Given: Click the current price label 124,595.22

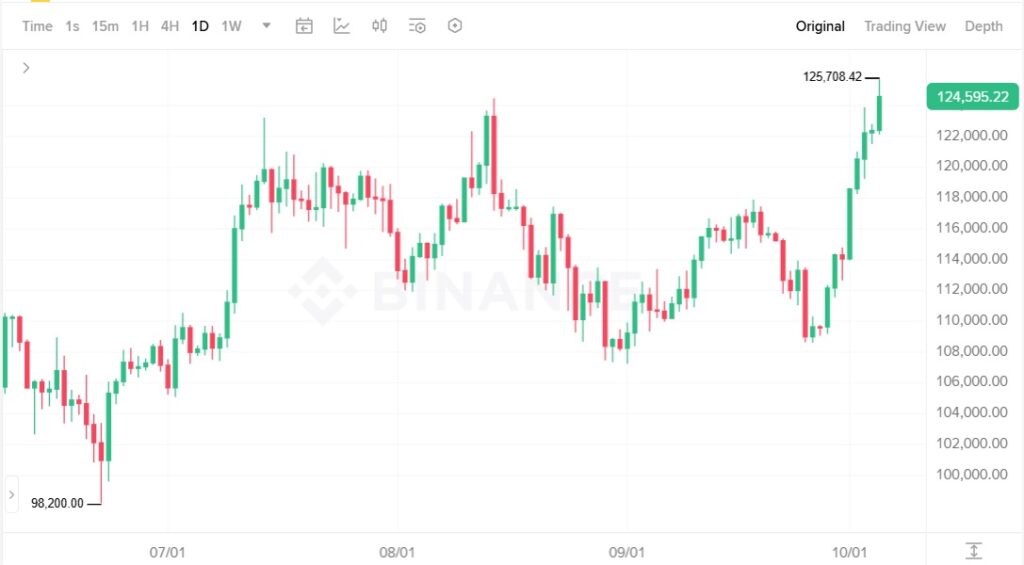Looking at the screenshot, I should point(972,97).
